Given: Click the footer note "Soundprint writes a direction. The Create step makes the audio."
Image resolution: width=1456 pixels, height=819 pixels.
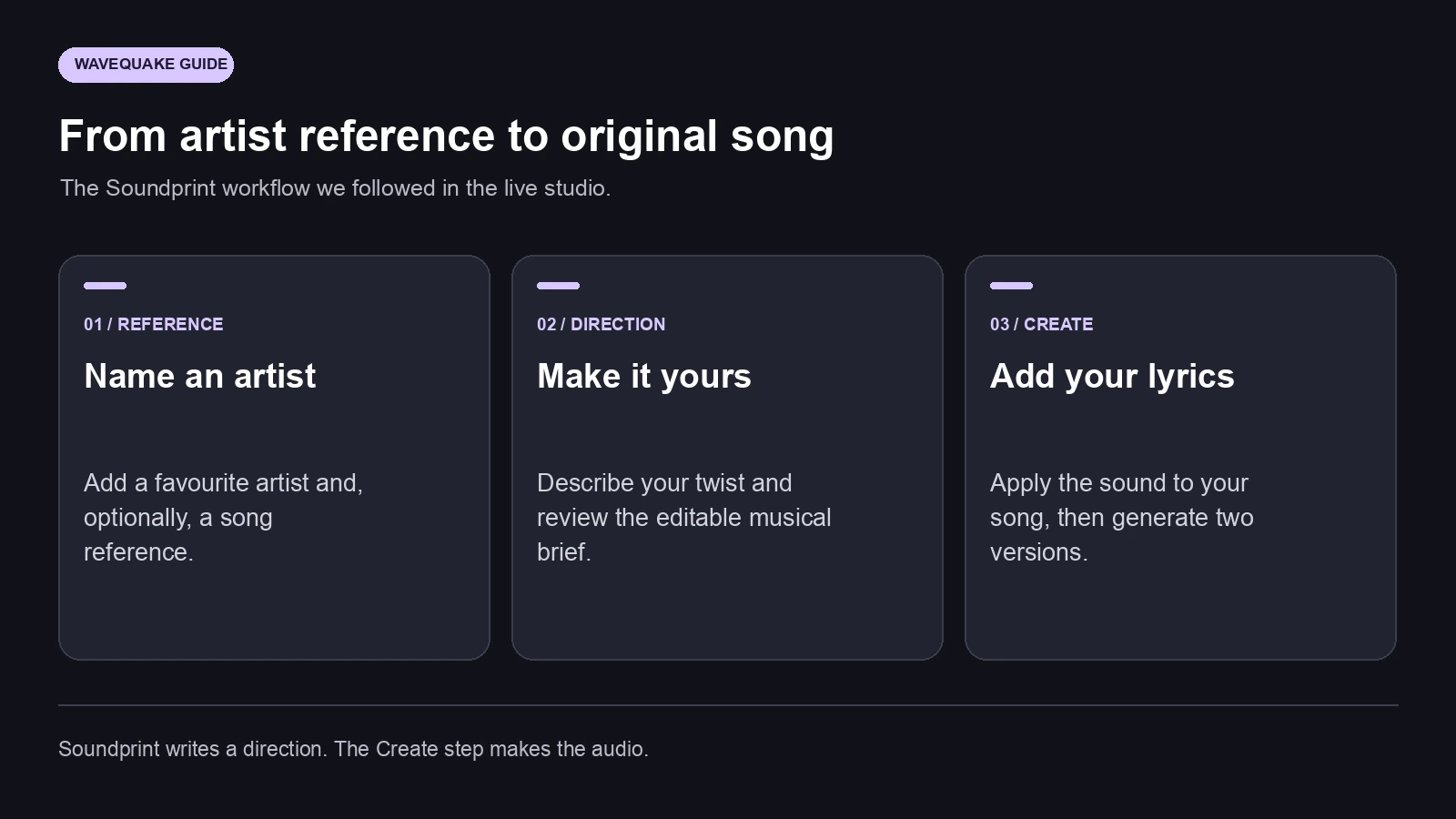Looking at the screenshot, I should click(353, 749).
